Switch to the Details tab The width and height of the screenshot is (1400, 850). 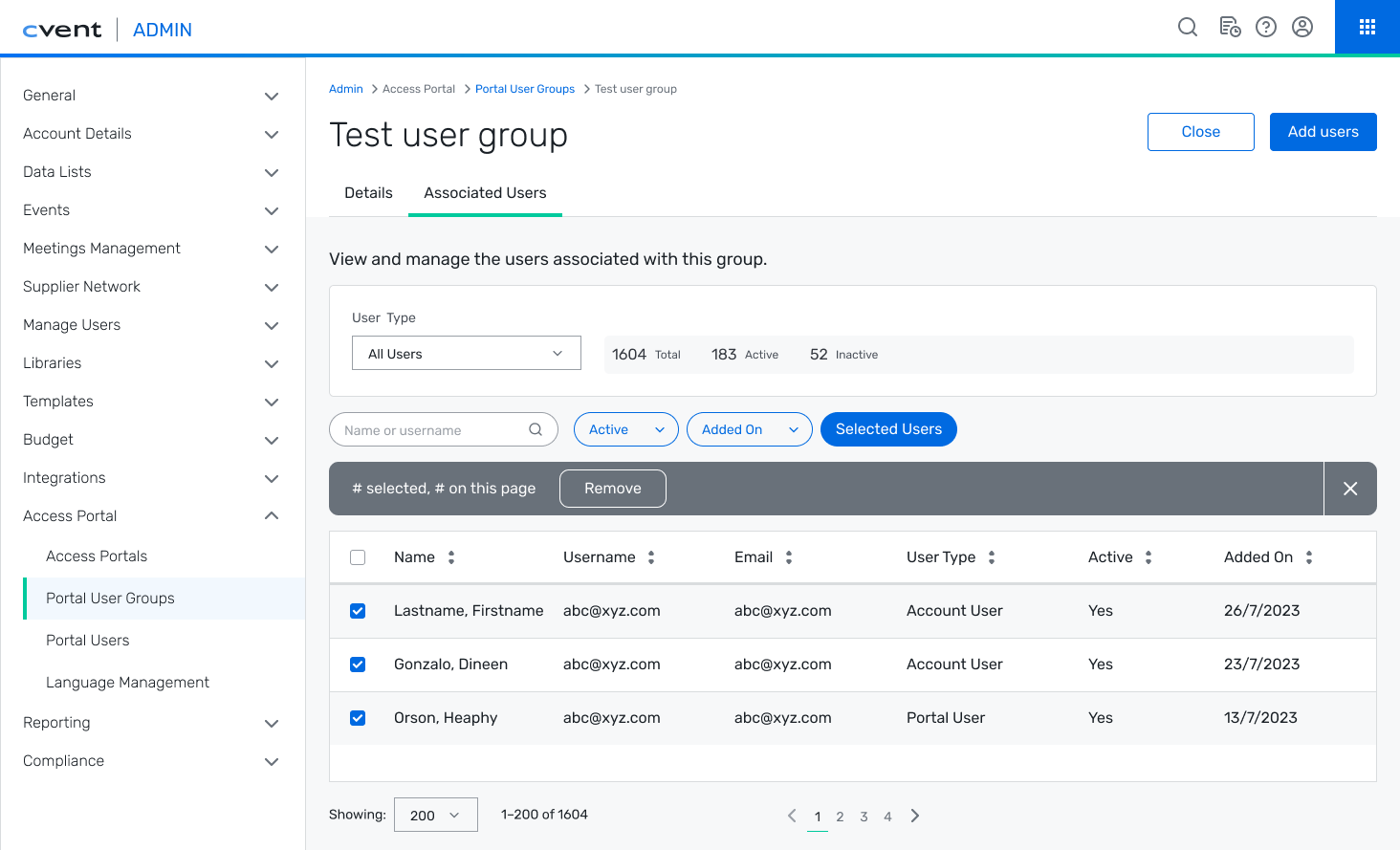pos(368,193)
